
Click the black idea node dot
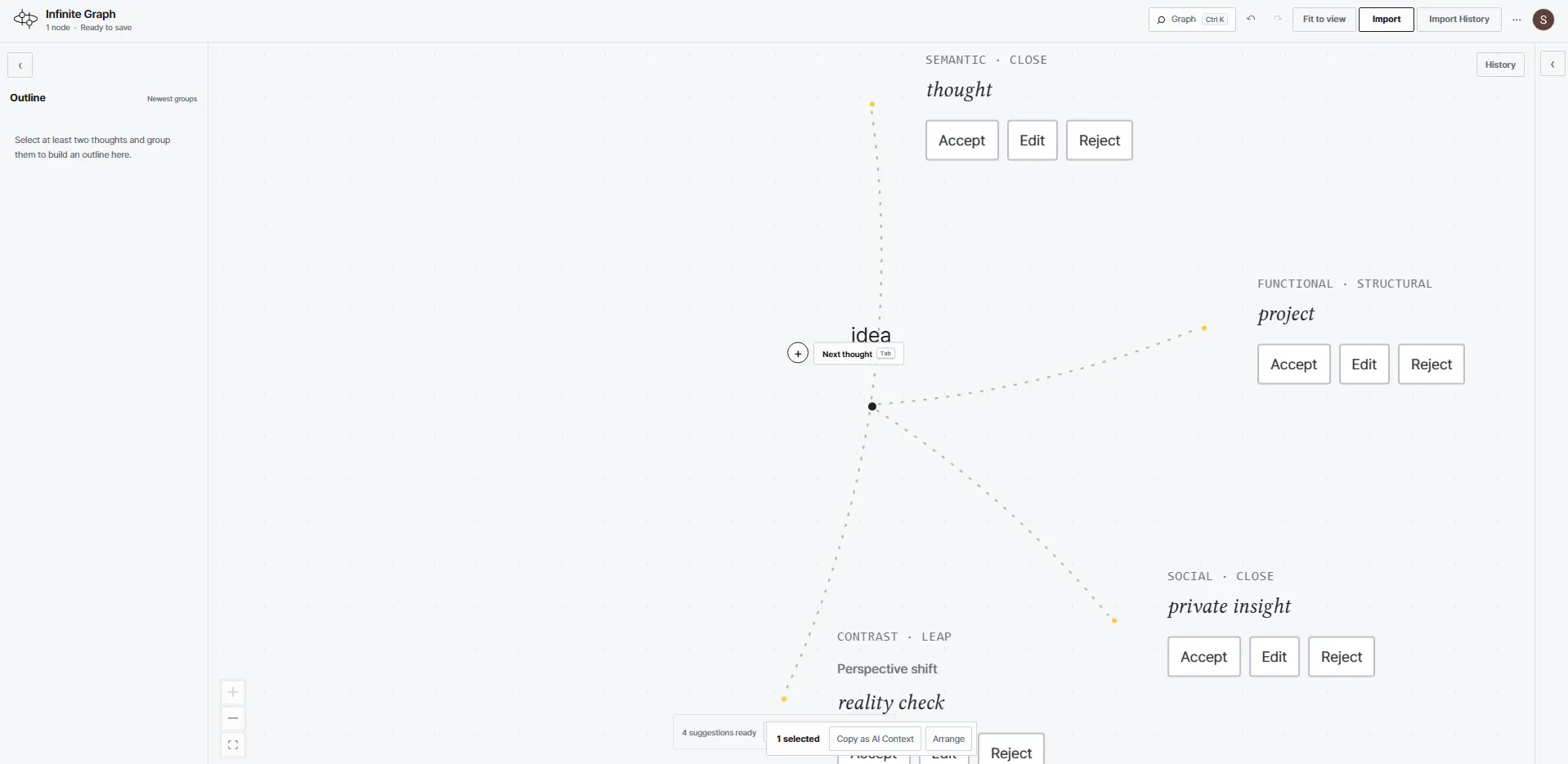click(x=872, y=406)
